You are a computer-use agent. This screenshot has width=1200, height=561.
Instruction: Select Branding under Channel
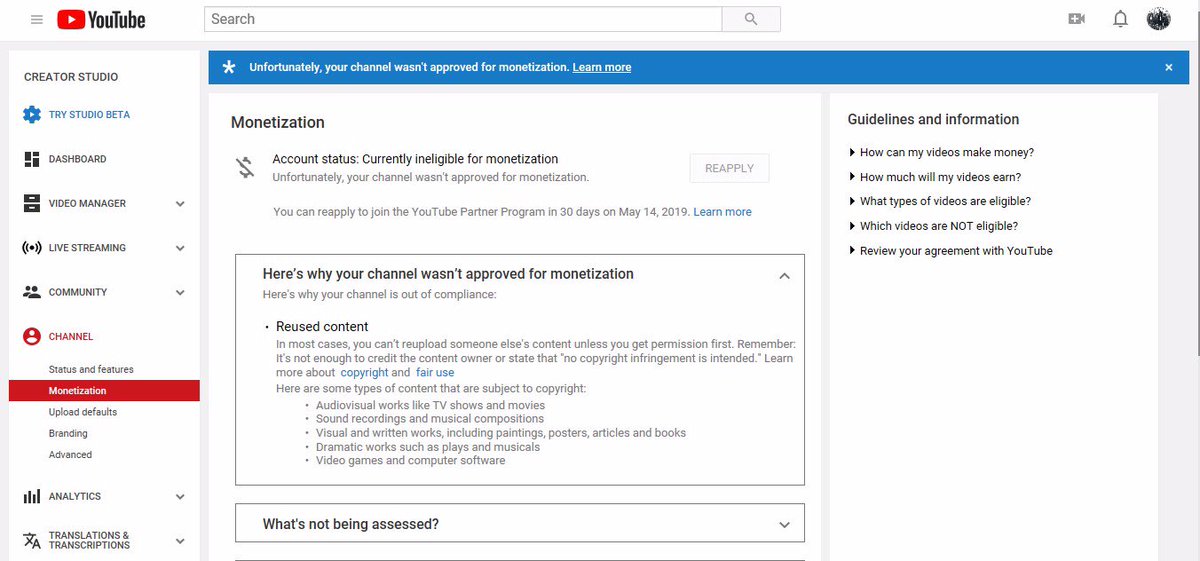click(x=68, y=434)
